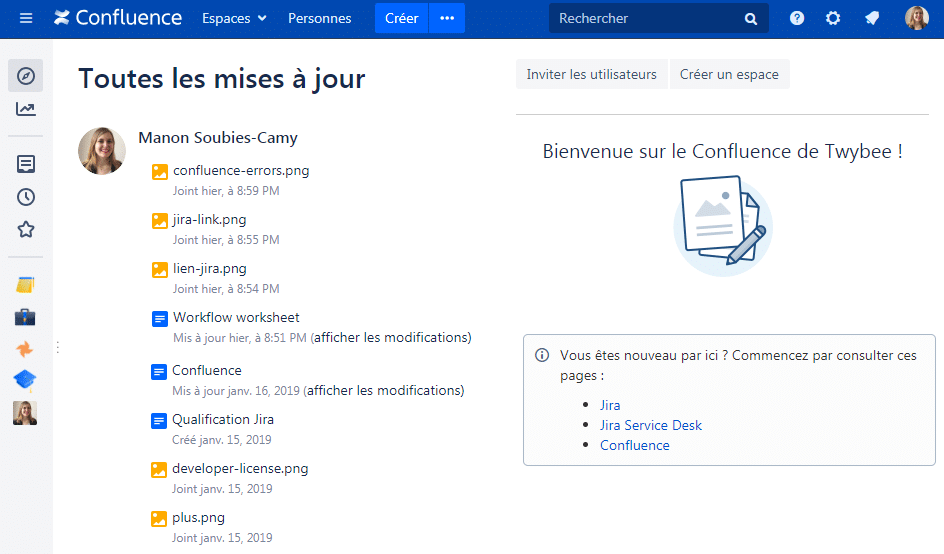944x554 pixels.
Task: Open the three-dot create-from-template menu
Action: point(447,19)
